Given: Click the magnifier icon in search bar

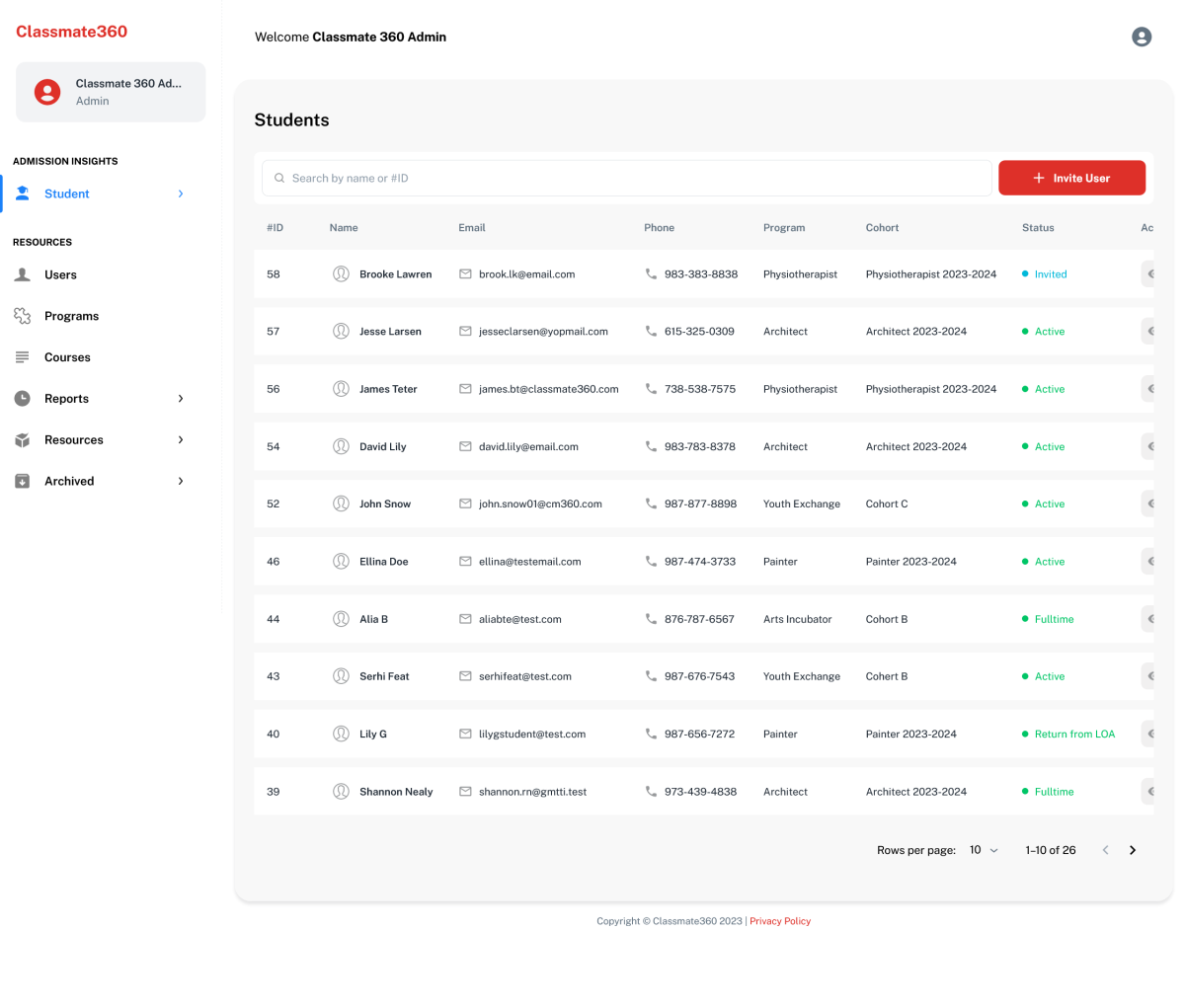Looking at the screenshot, I should coord(279,179).
